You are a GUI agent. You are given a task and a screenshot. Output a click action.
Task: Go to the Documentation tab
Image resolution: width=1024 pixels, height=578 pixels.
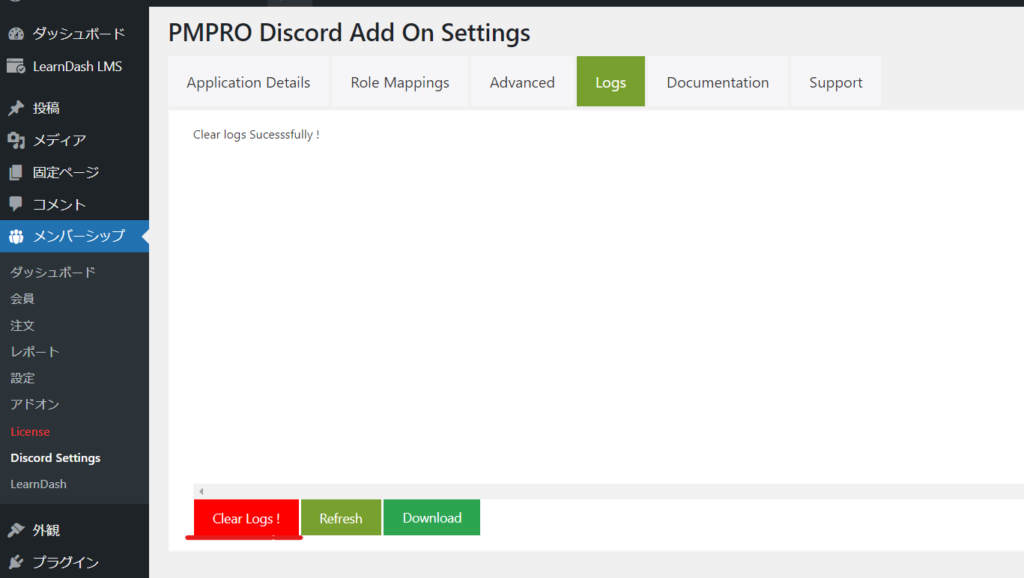coord(718,82)
